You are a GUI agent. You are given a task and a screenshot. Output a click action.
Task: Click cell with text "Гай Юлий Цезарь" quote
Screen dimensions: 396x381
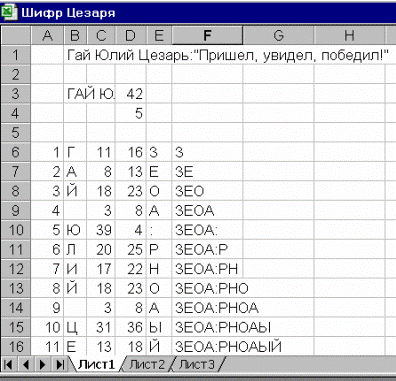pyautogui.click(x=228, y=55)
